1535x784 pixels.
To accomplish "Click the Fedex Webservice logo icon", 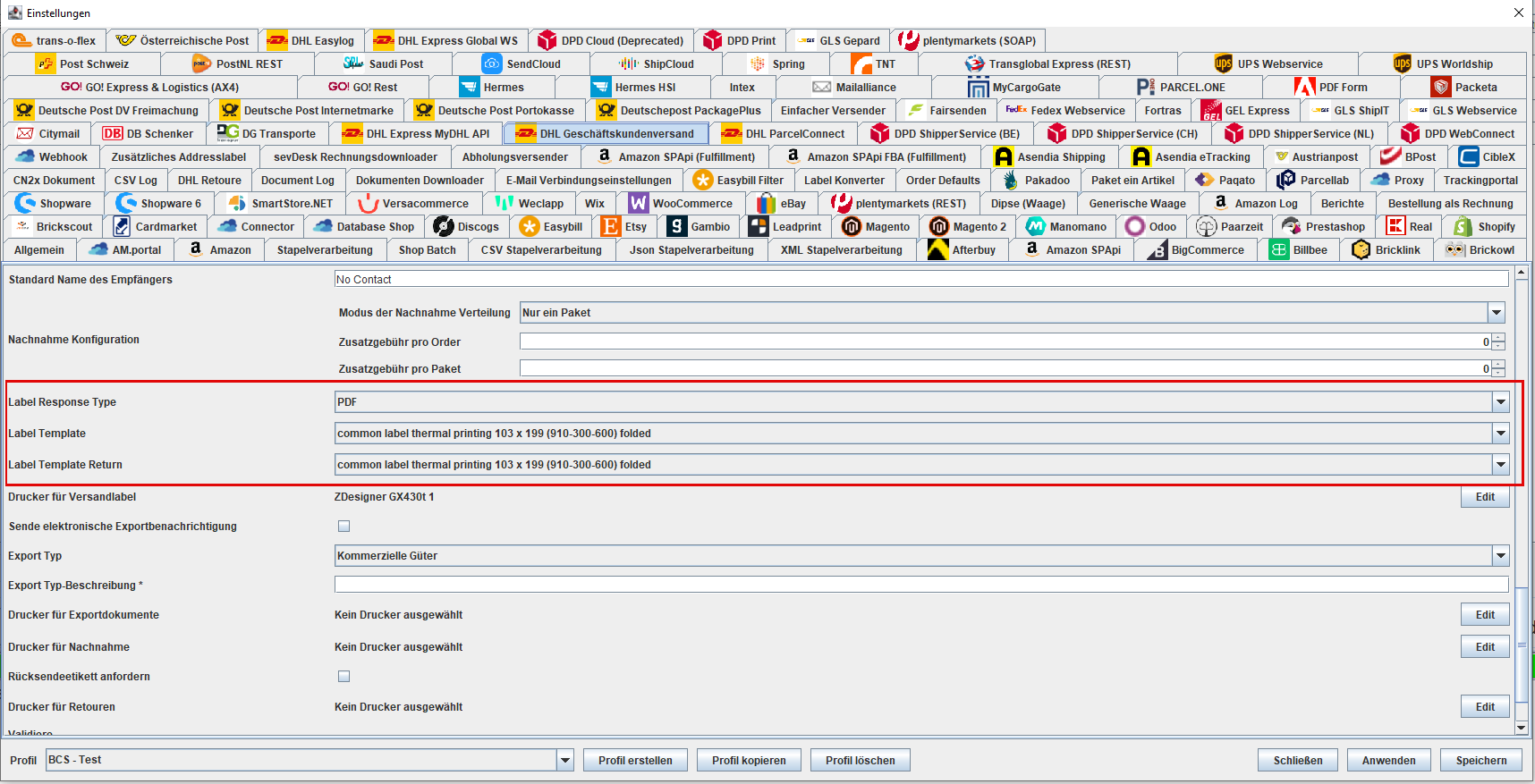I will 1016,110.
